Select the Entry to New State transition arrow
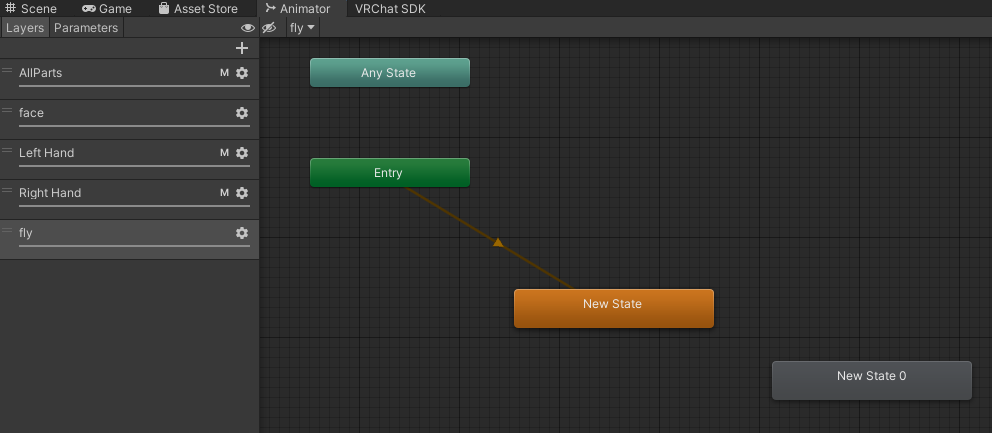 (x=497, y=242)
